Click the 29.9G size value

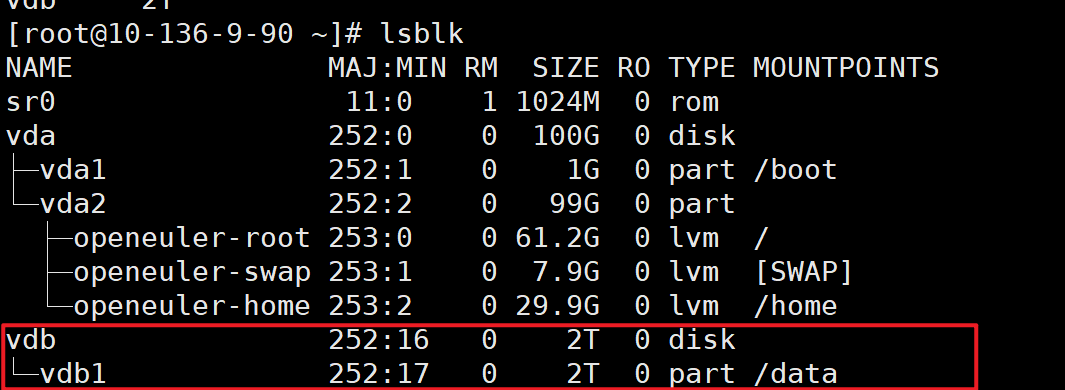coord(558,306)
